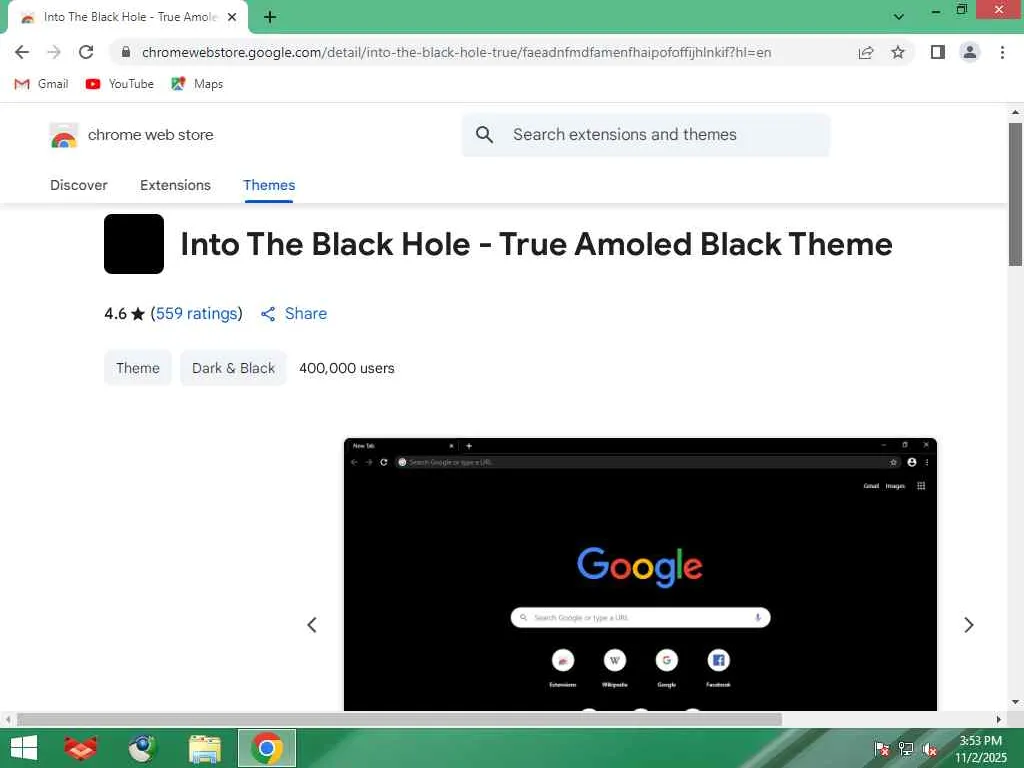Show the previous screenshot in the carousel
Screen dimensions: 1024x768
tap(312, 625)
